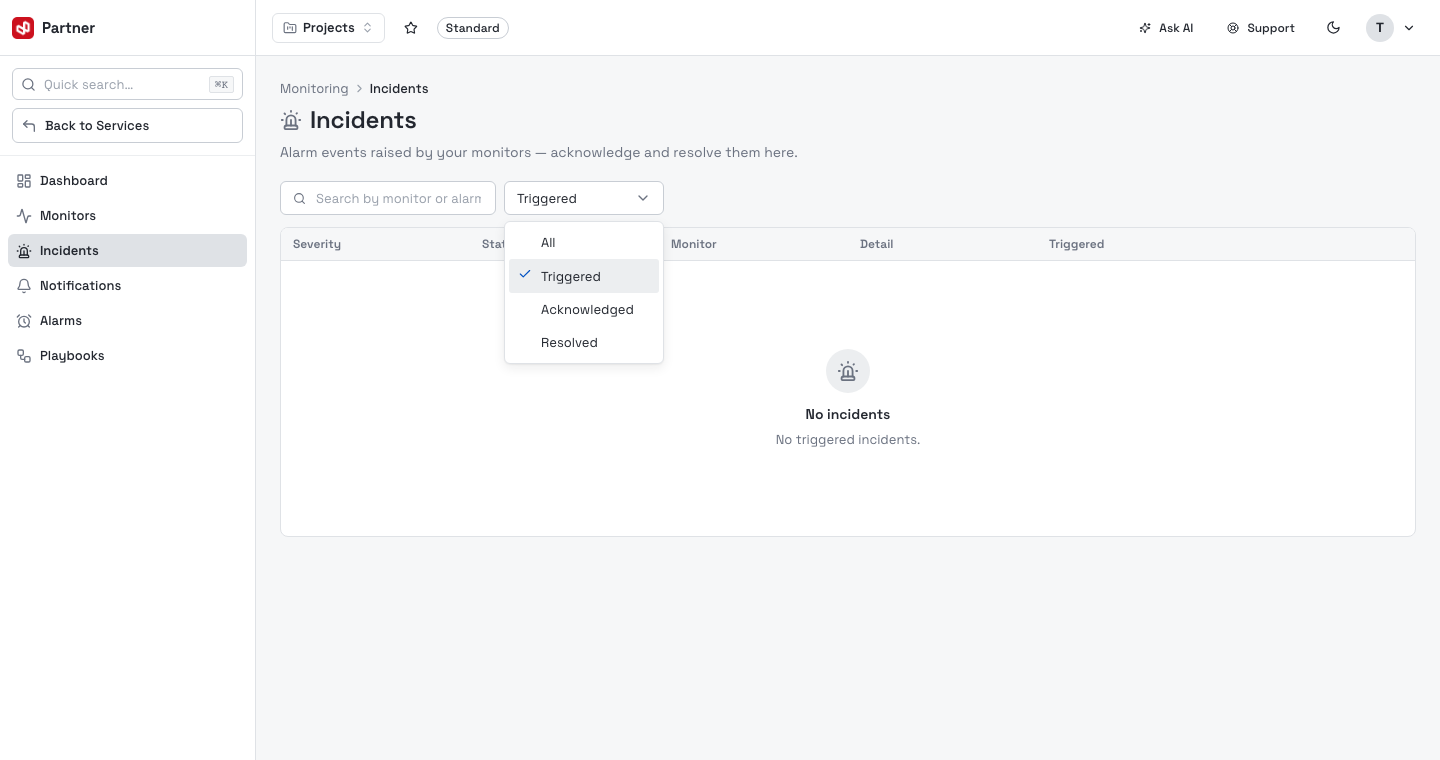Click the user avatar T

click(1380, 28)
